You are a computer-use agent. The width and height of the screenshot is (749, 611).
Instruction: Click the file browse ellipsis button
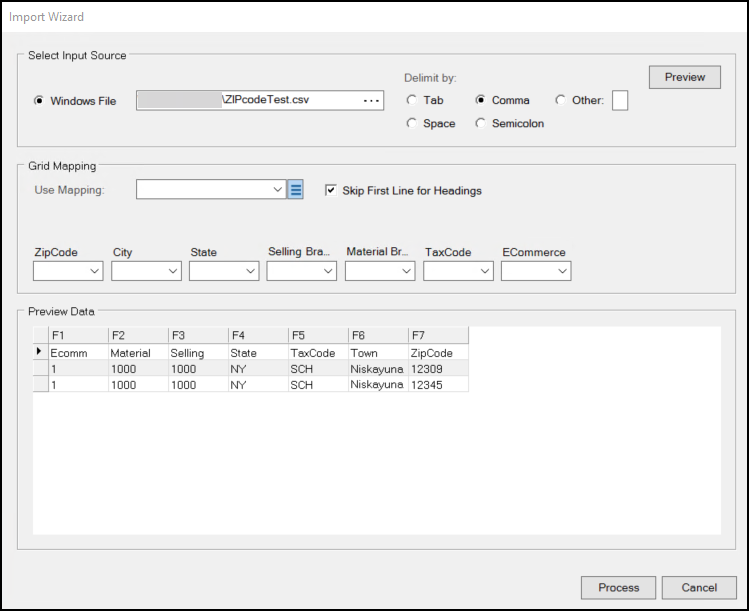(371, 101)
